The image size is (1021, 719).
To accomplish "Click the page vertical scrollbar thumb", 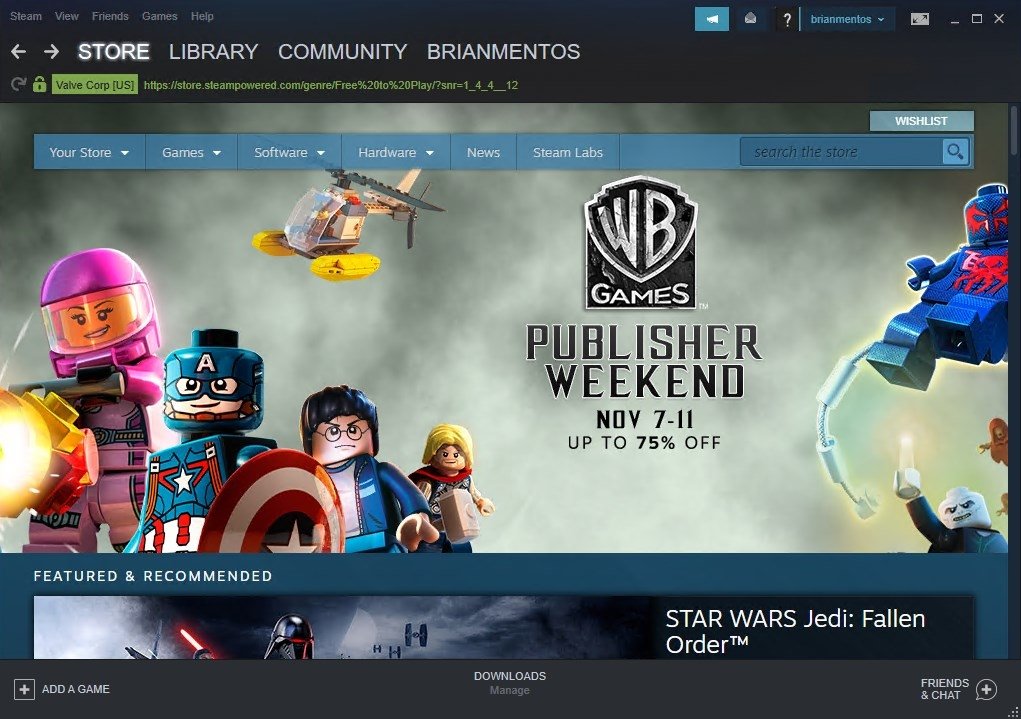I will point(1013,130).
